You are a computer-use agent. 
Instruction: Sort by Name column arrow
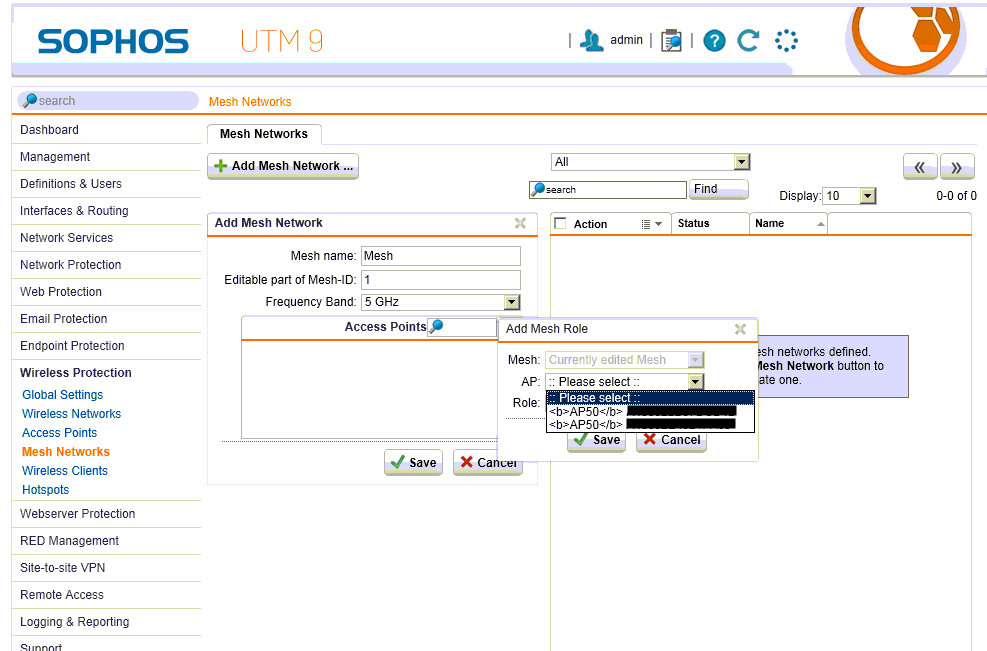[x=820, y=224]
